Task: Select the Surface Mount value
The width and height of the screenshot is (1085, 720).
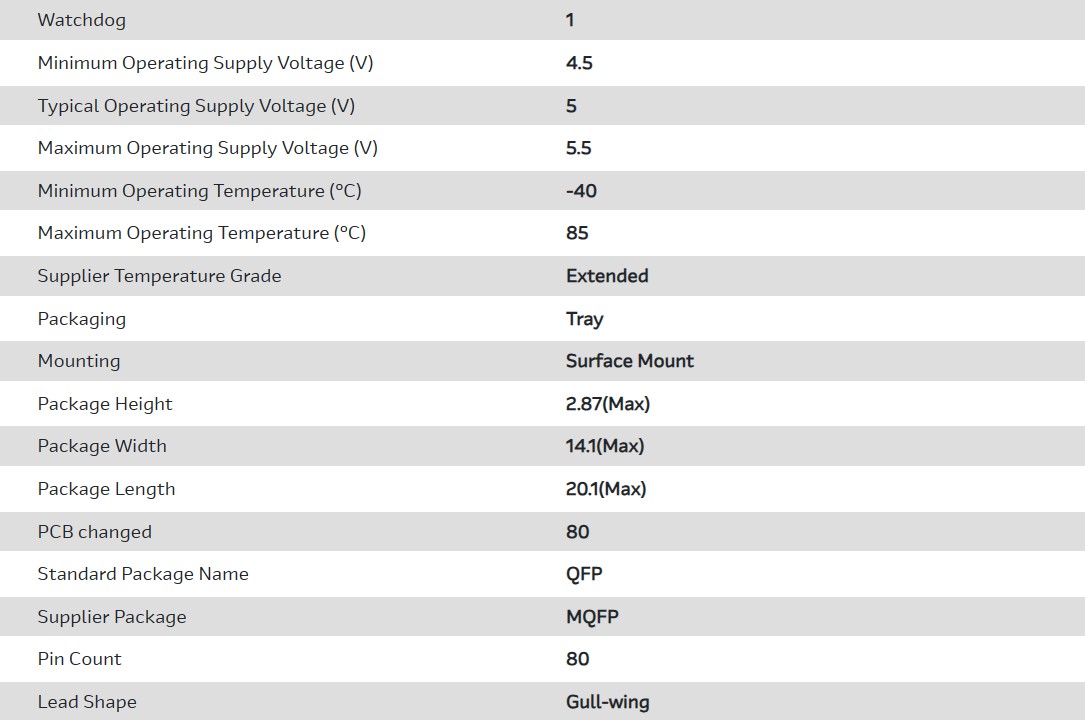Action: (630, 361)
